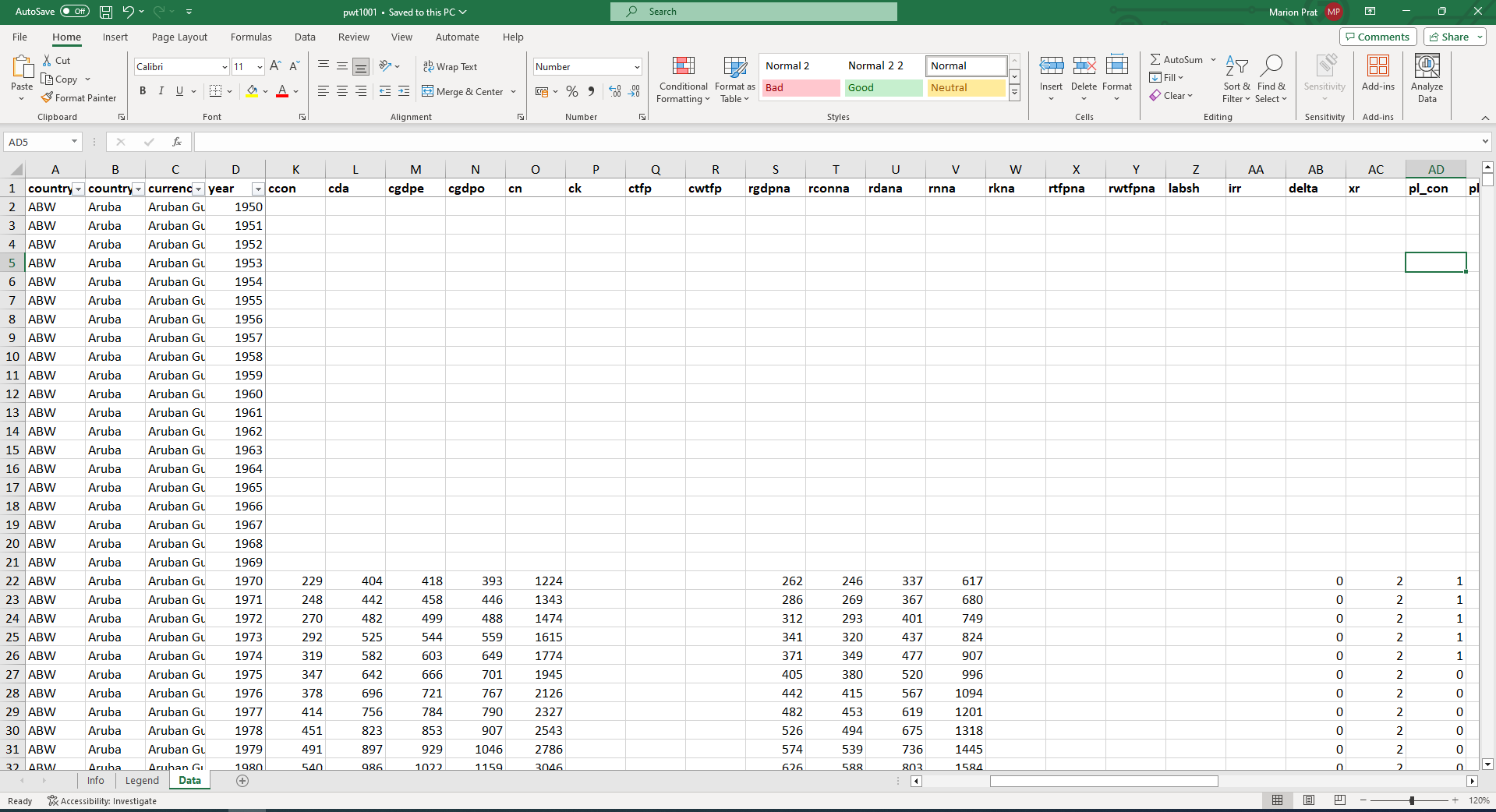Screen dimensions: 1496x812
Task: Click the Percent Style icon
Action: [x=571, y=91]
